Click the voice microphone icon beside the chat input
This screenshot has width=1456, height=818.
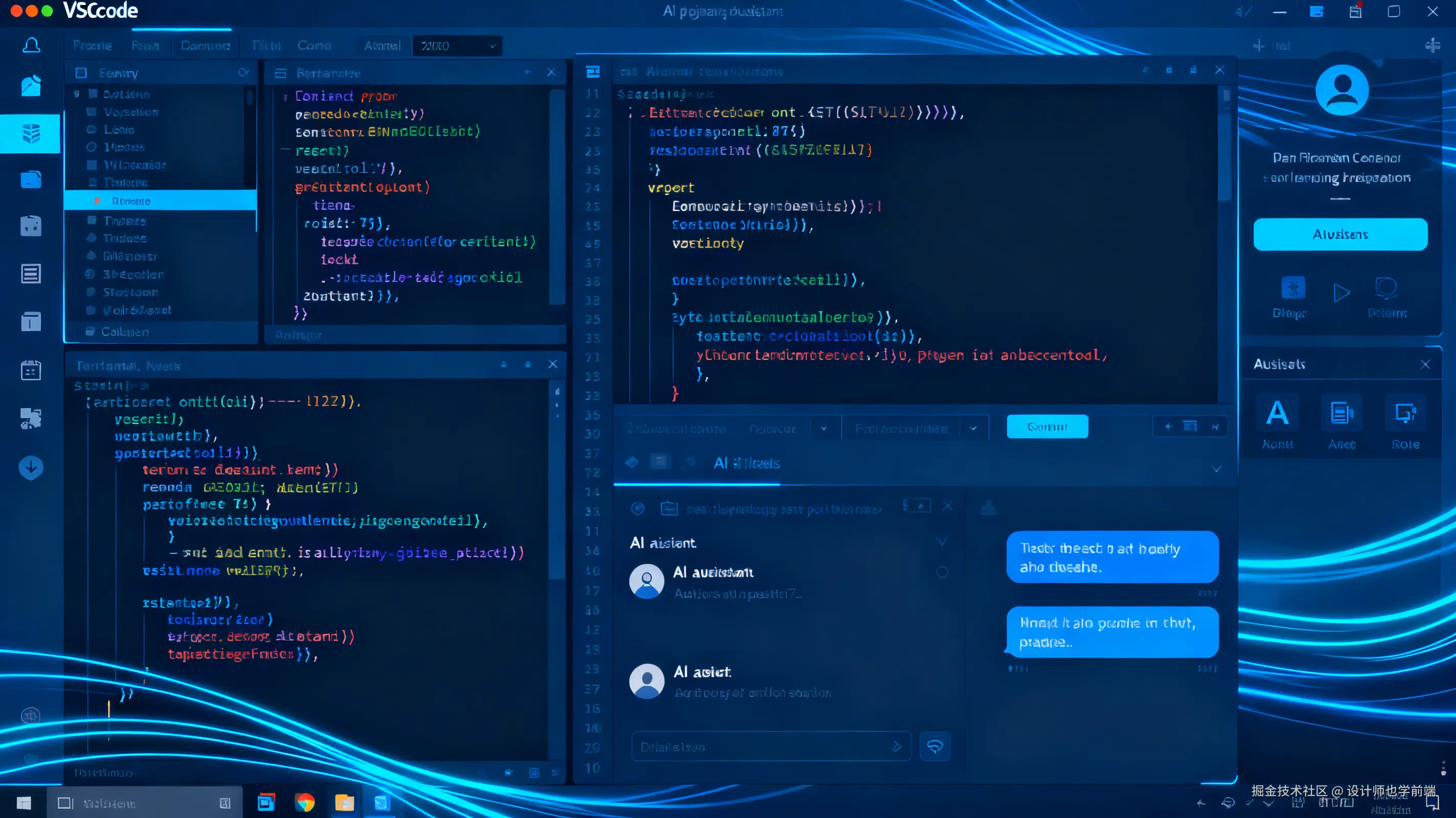click(935, 746)
